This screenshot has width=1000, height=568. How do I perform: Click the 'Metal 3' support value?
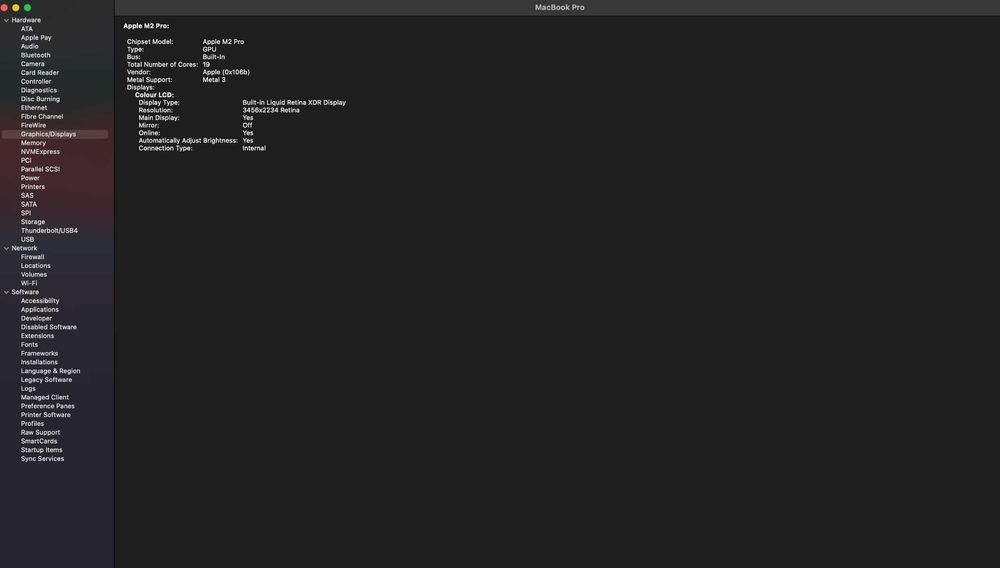pyautogui.click(x=214, y=80)
